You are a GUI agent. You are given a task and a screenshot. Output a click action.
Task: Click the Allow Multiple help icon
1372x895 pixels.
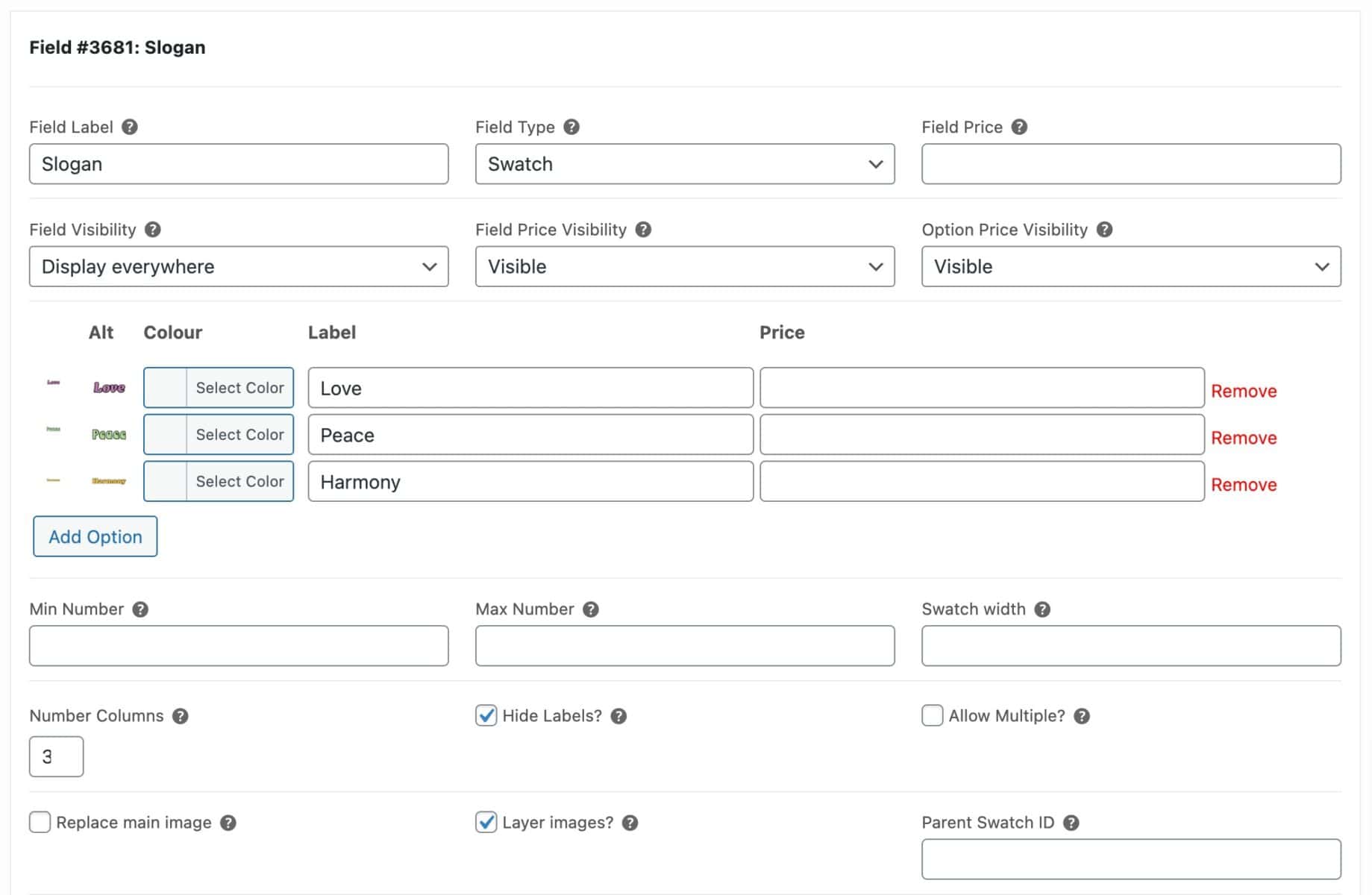[1082, 716]
